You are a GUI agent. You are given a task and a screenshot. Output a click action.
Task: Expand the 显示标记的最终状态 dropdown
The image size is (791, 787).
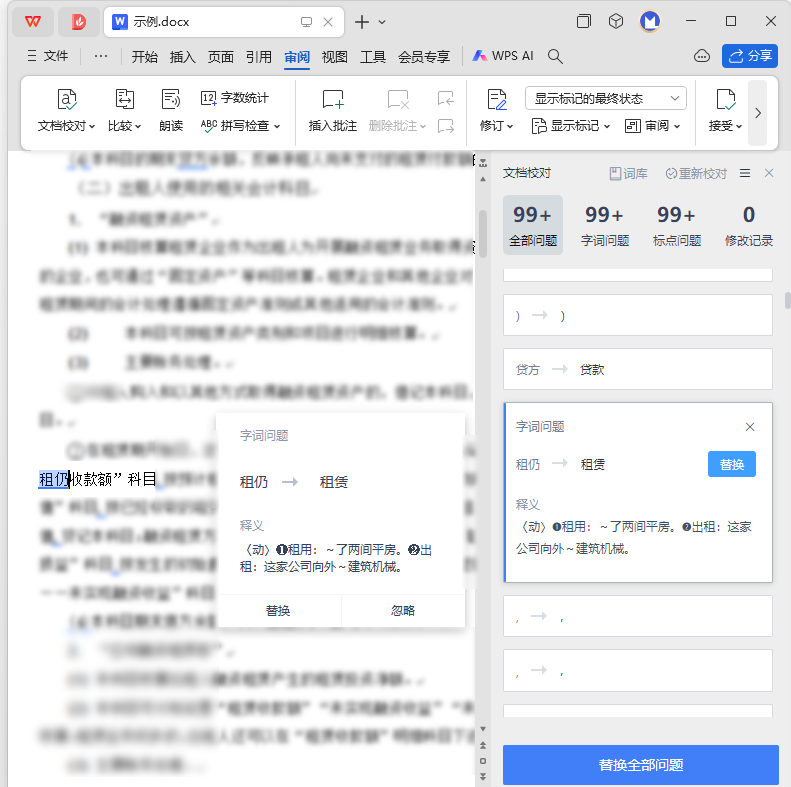tap(676, 98)
